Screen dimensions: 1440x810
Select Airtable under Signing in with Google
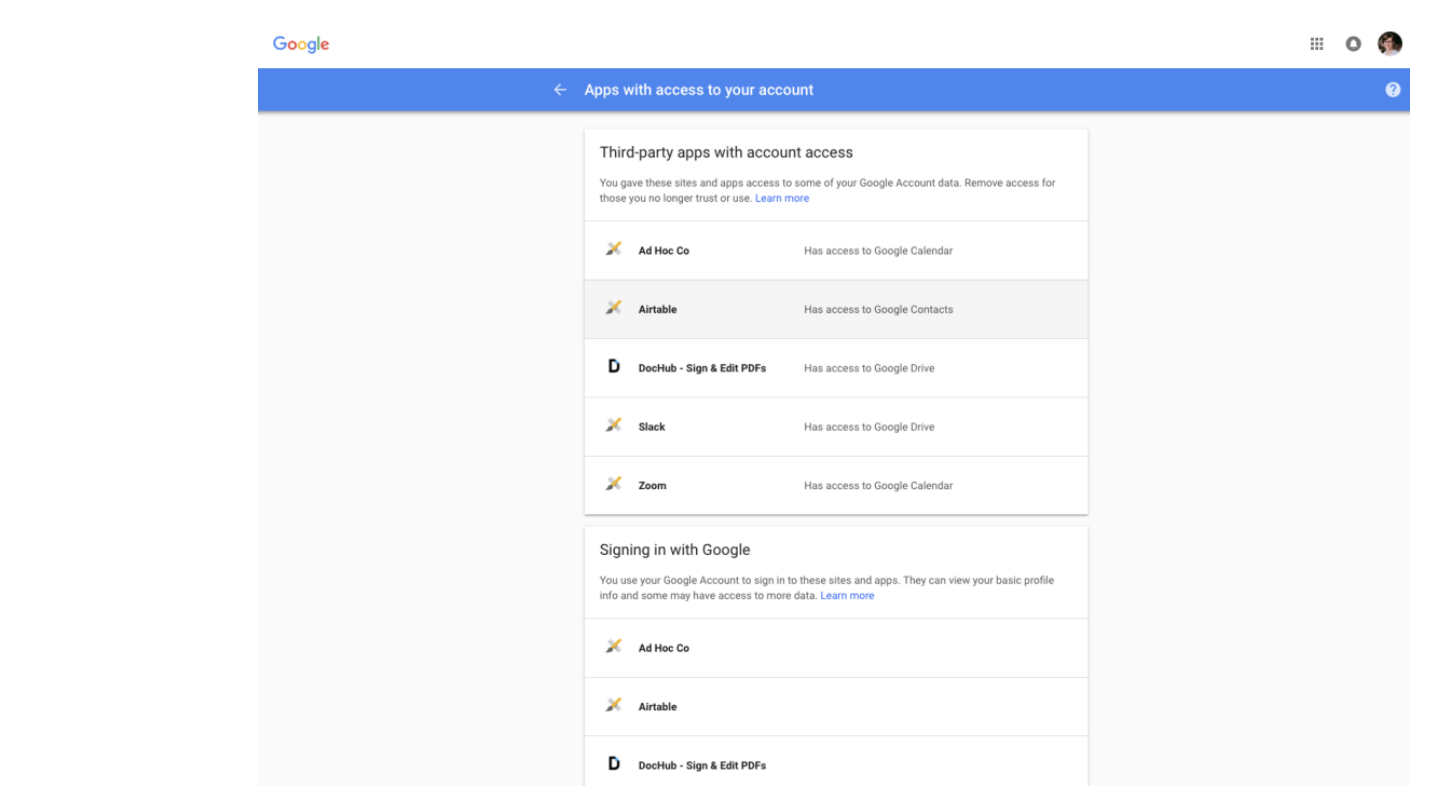pos(836,707)
